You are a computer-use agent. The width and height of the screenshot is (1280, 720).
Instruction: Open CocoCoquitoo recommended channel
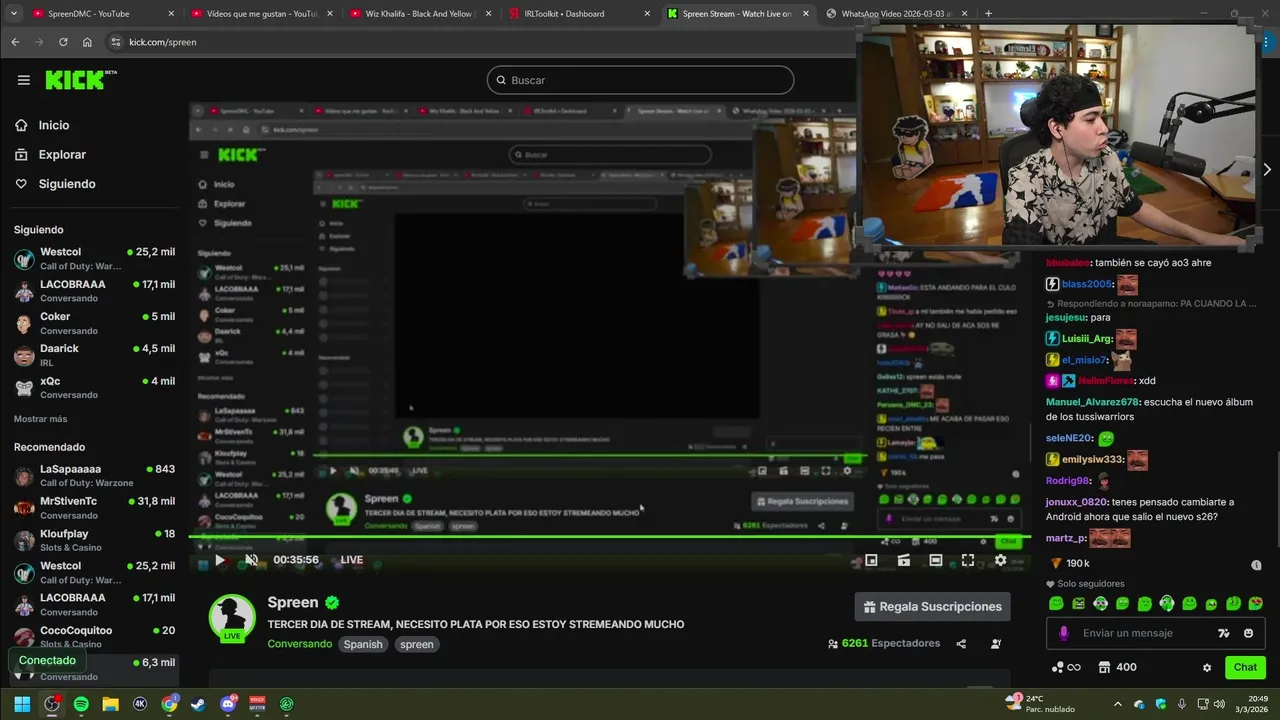tap(94, 637)
